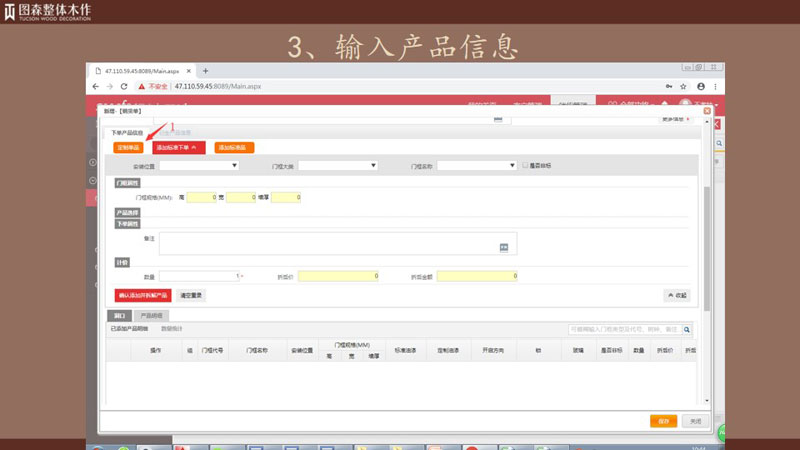This screenshot has width=800, height=450.
Task: Close the 新增 销货单 dialog with X
Action: click(707, 110)
